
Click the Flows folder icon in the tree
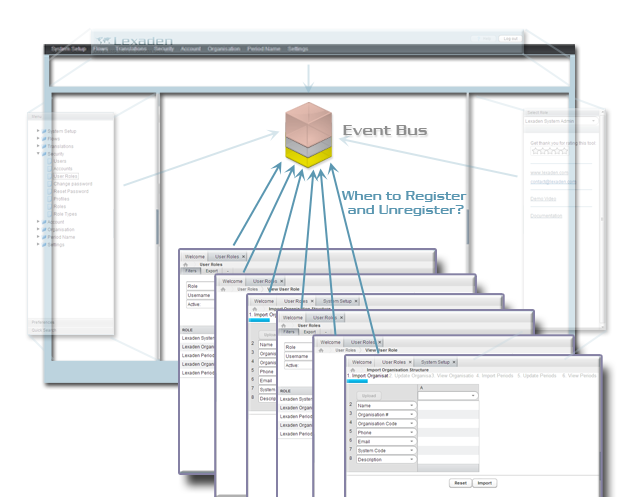[44, 139]
